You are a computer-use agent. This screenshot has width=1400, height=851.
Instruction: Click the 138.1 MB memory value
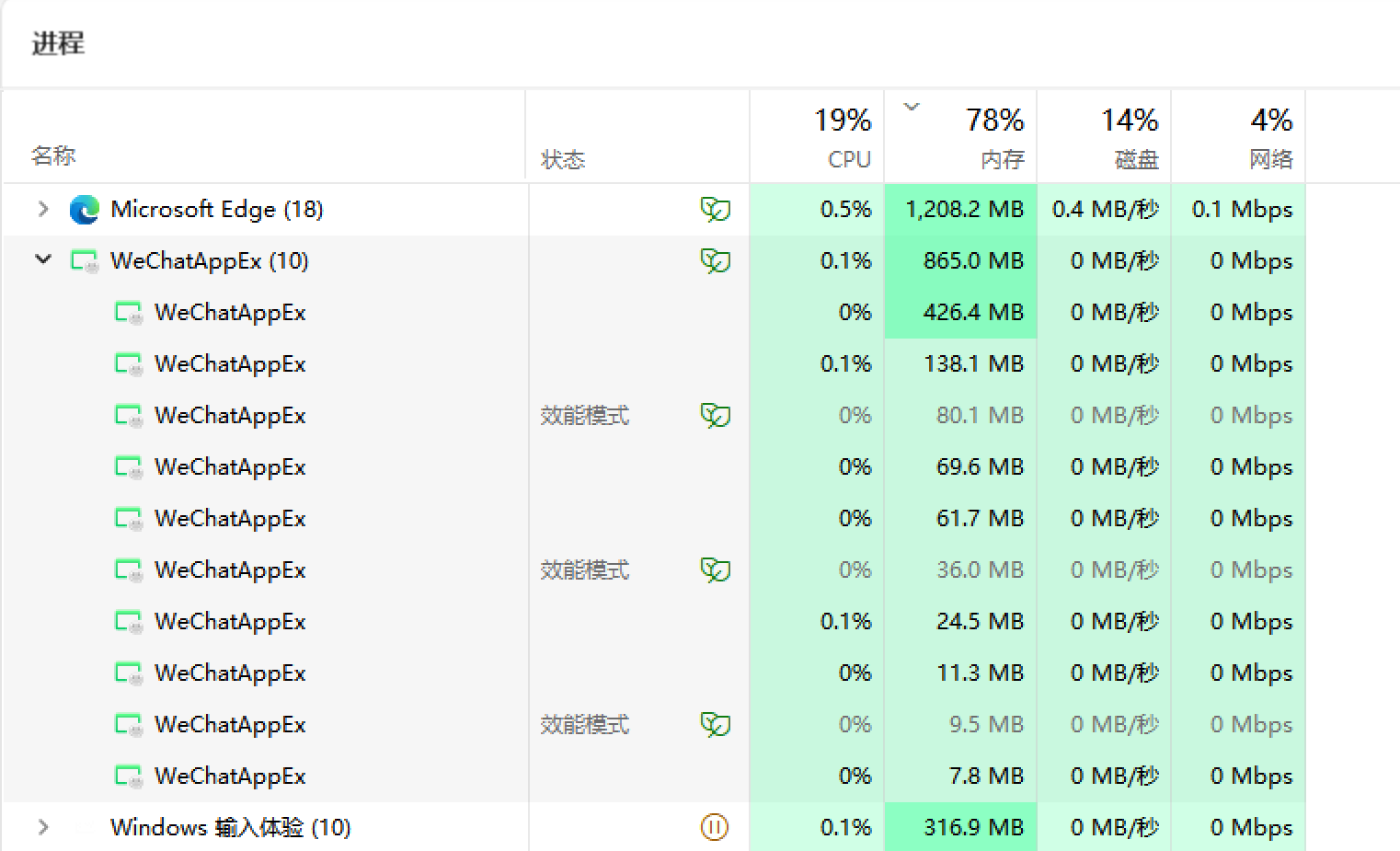tap(973, 364)
